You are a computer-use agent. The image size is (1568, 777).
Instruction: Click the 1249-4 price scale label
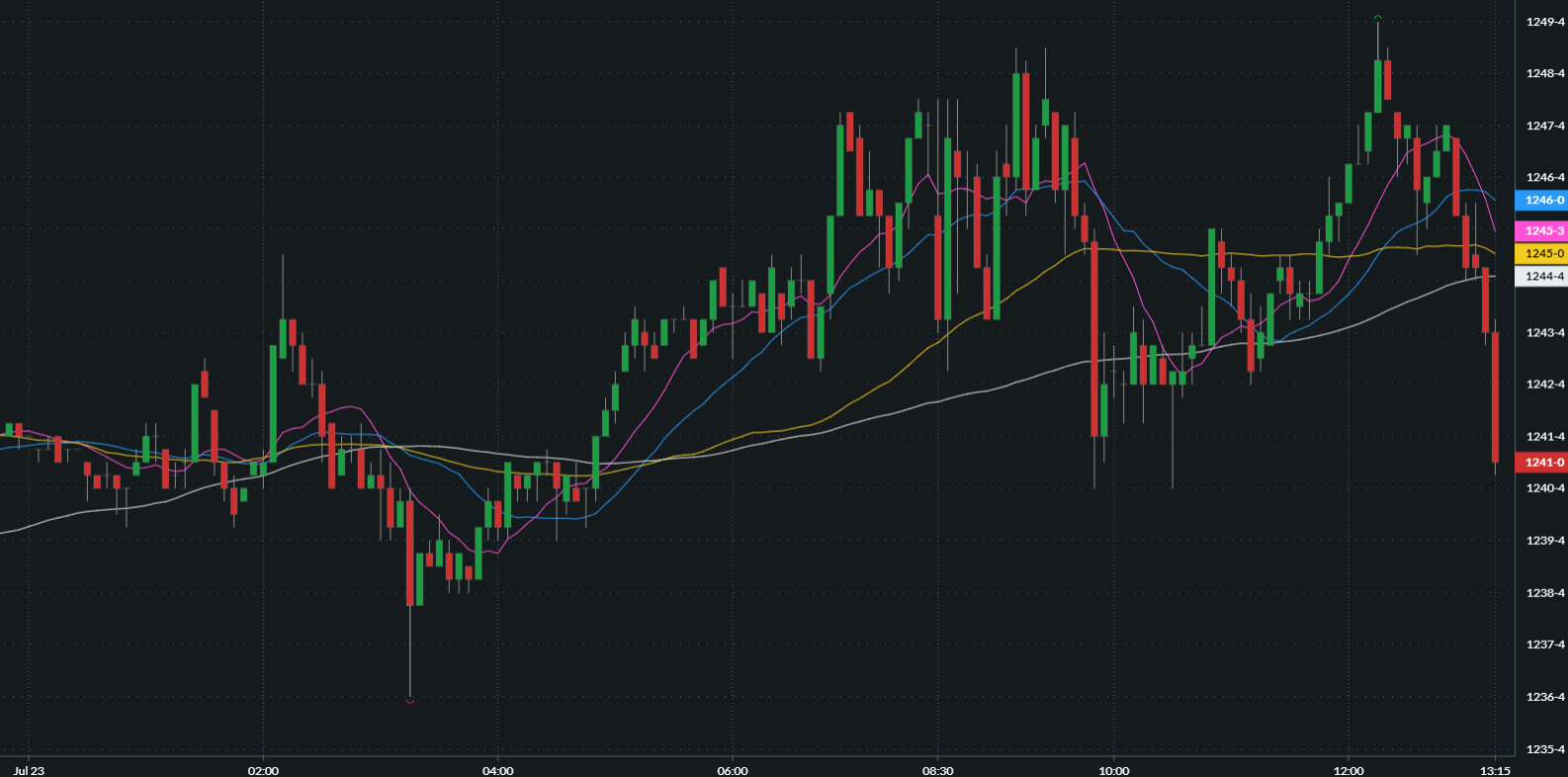[x=1545, y=22]
